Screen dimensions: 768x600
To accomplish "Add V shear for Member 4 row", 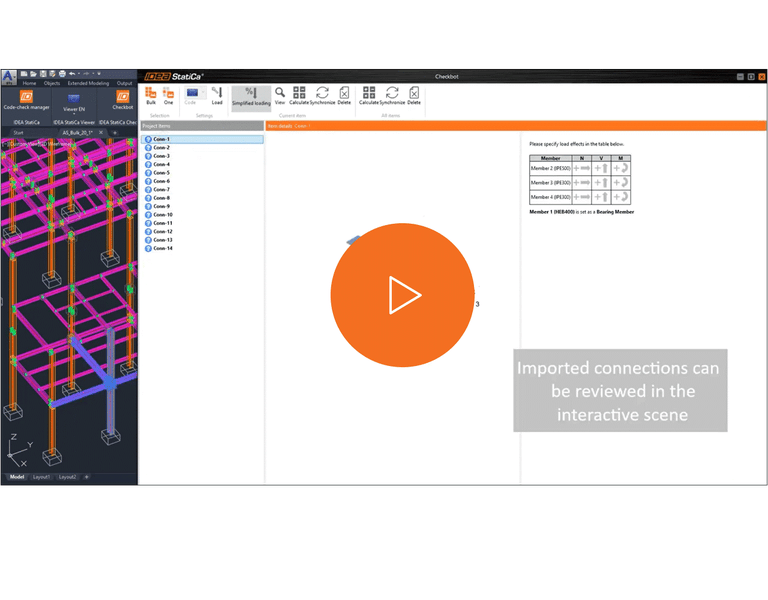I will tap(601, 197).
